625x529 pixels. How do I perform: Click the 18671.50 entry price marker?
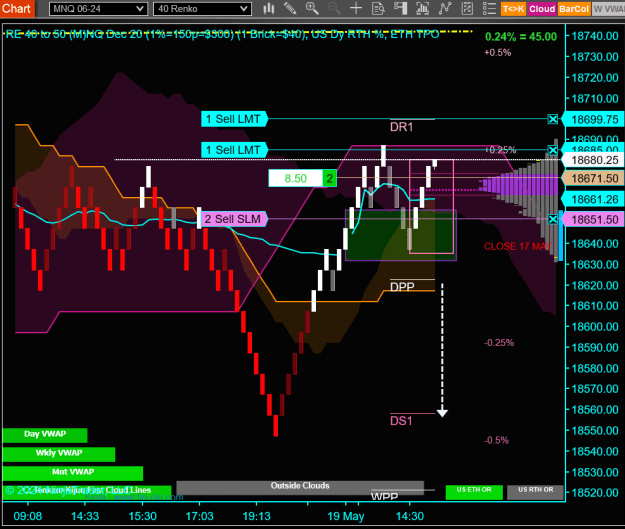click(x=593, y=178)
